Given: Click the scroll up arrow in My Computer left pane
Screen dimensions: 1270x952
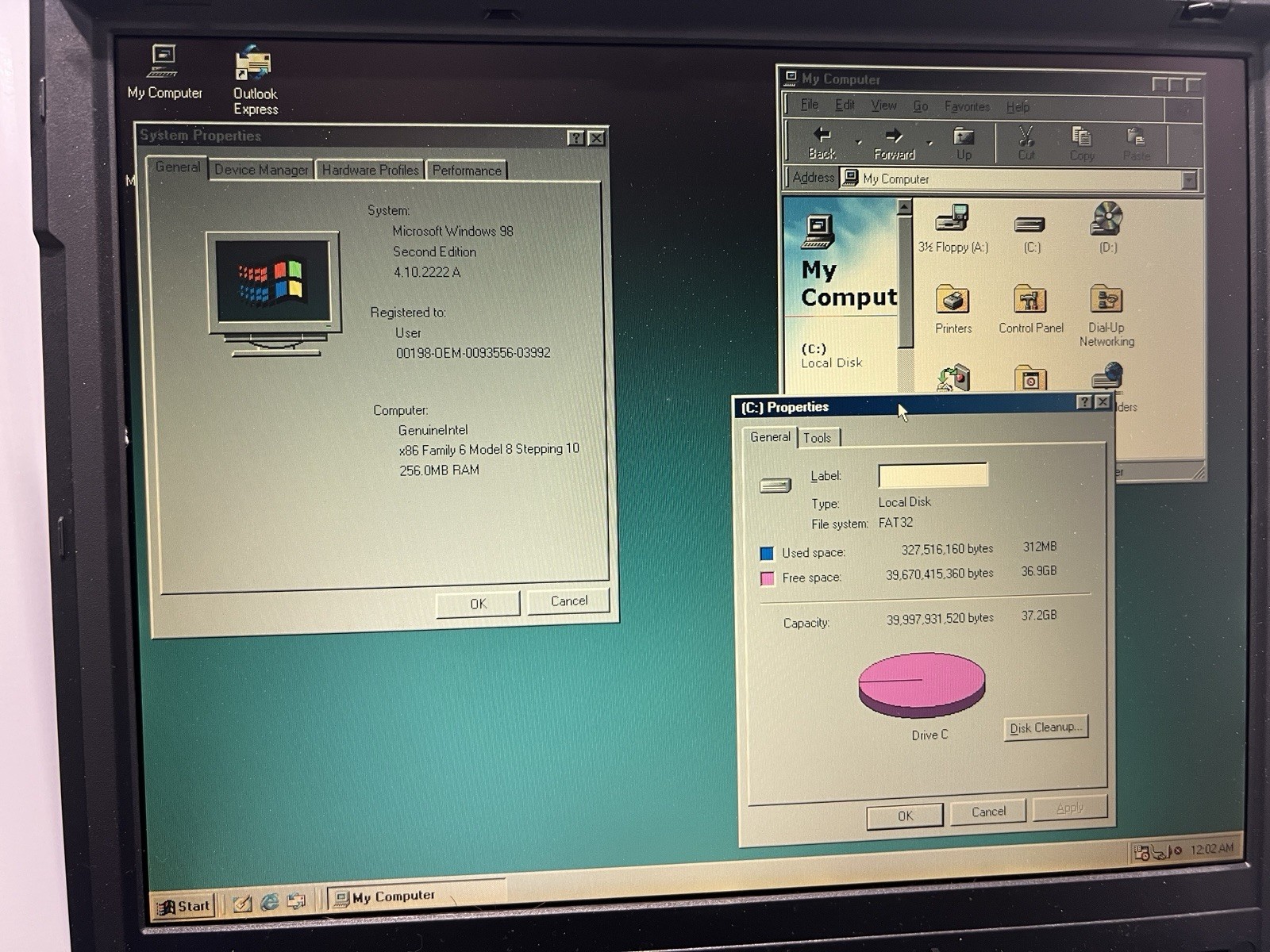Looking at the screenshot, I should (904, 207).
